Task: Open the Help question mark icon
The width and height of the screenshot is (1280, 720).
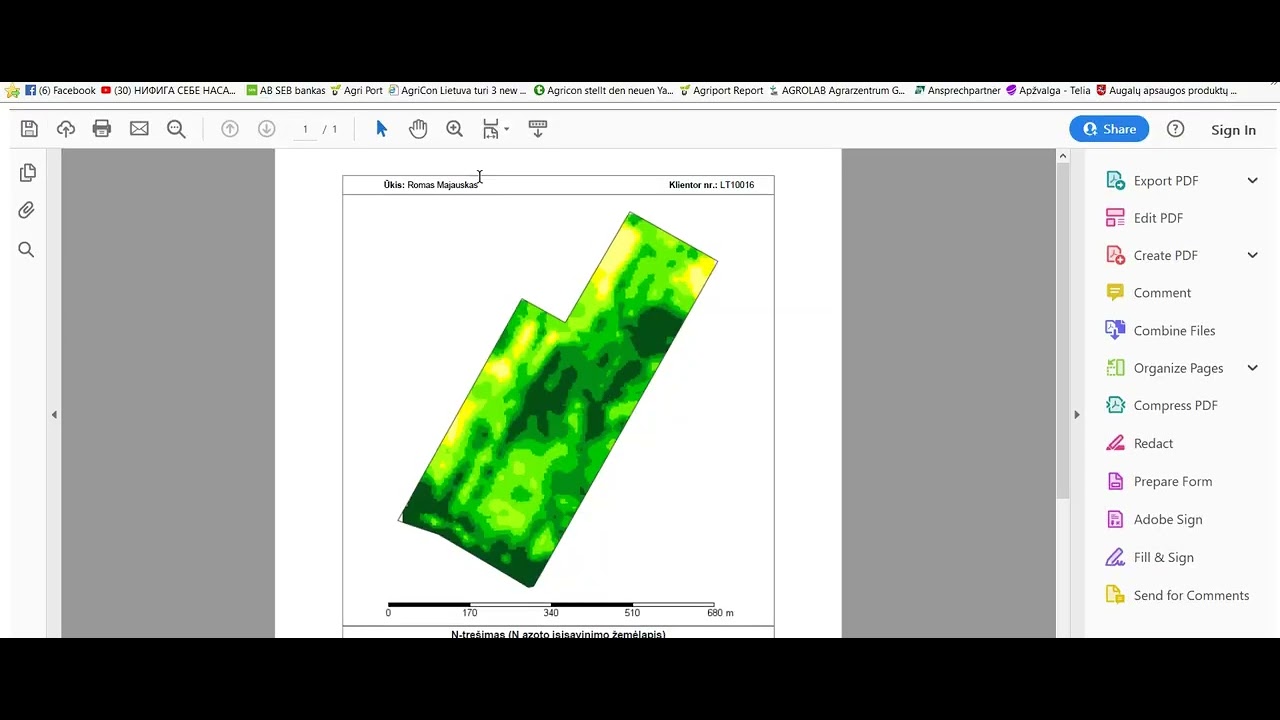Action: coord(1176,129)
